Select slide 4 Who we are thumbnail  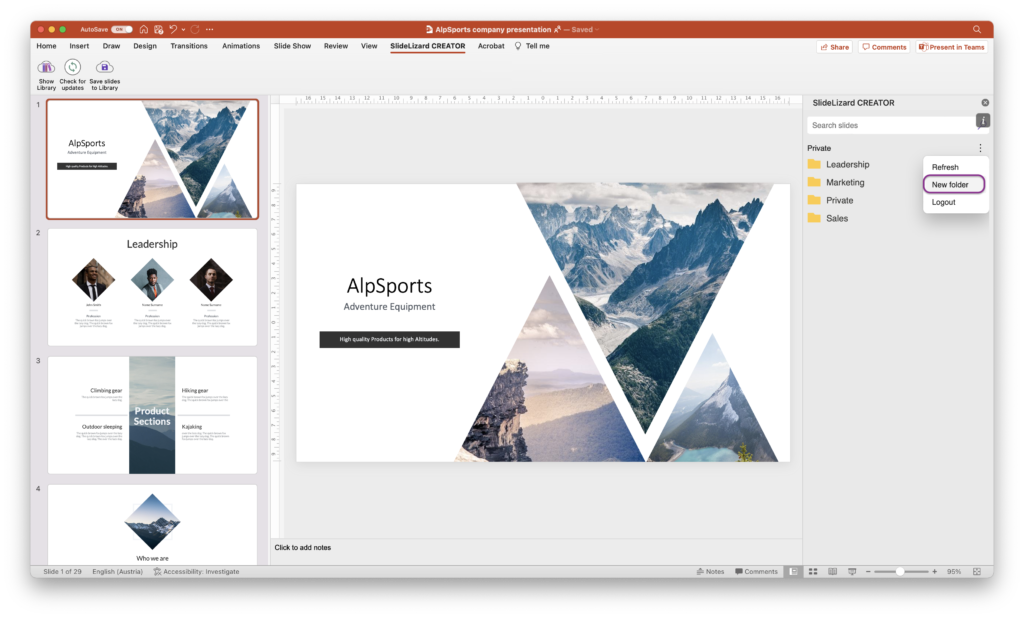click(152, 524)
